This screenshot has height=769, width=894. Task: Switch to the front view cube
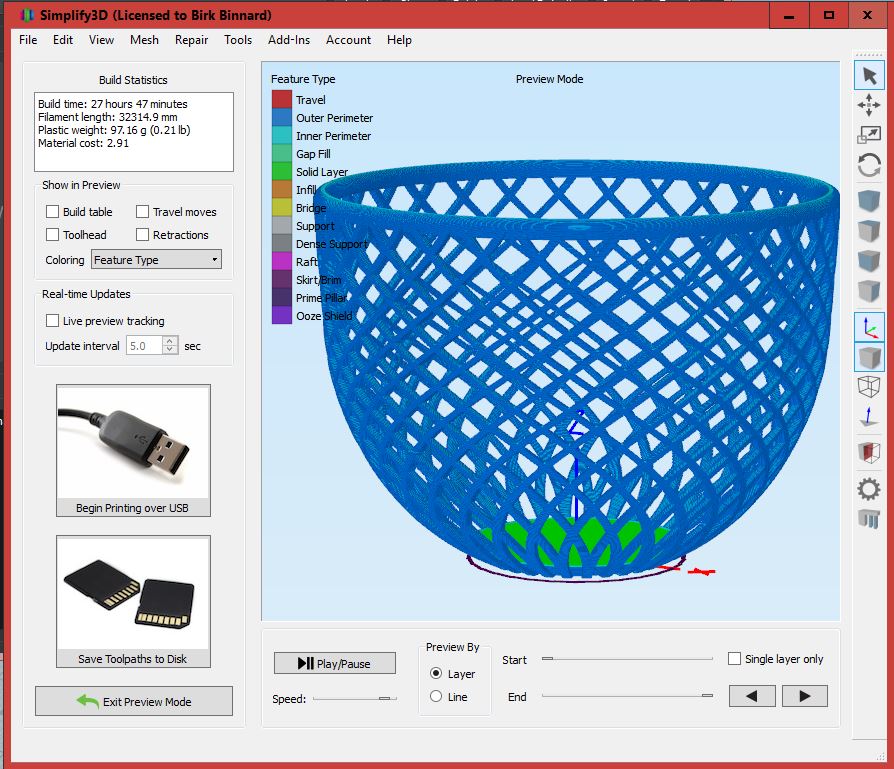pyautogui.click(x=869, y=261)
